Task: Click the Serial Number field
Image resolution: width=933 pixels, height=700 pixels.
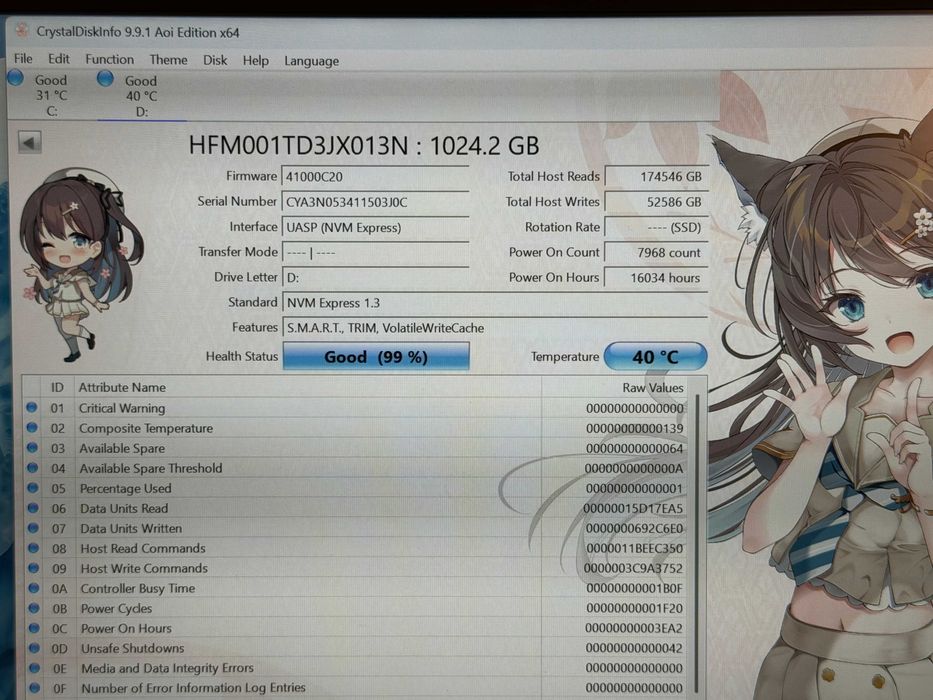Action: point(375,202)
